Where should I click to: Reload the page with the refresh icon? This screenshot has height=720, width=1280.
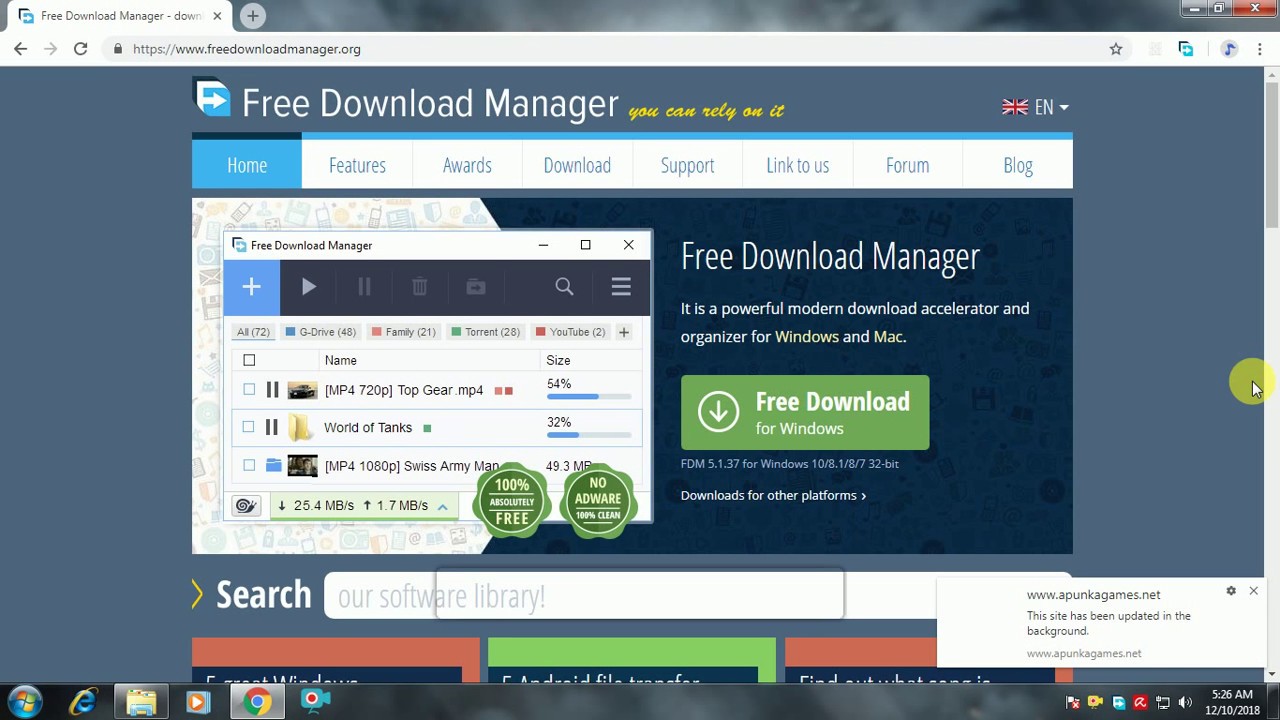tap(81, 48)
